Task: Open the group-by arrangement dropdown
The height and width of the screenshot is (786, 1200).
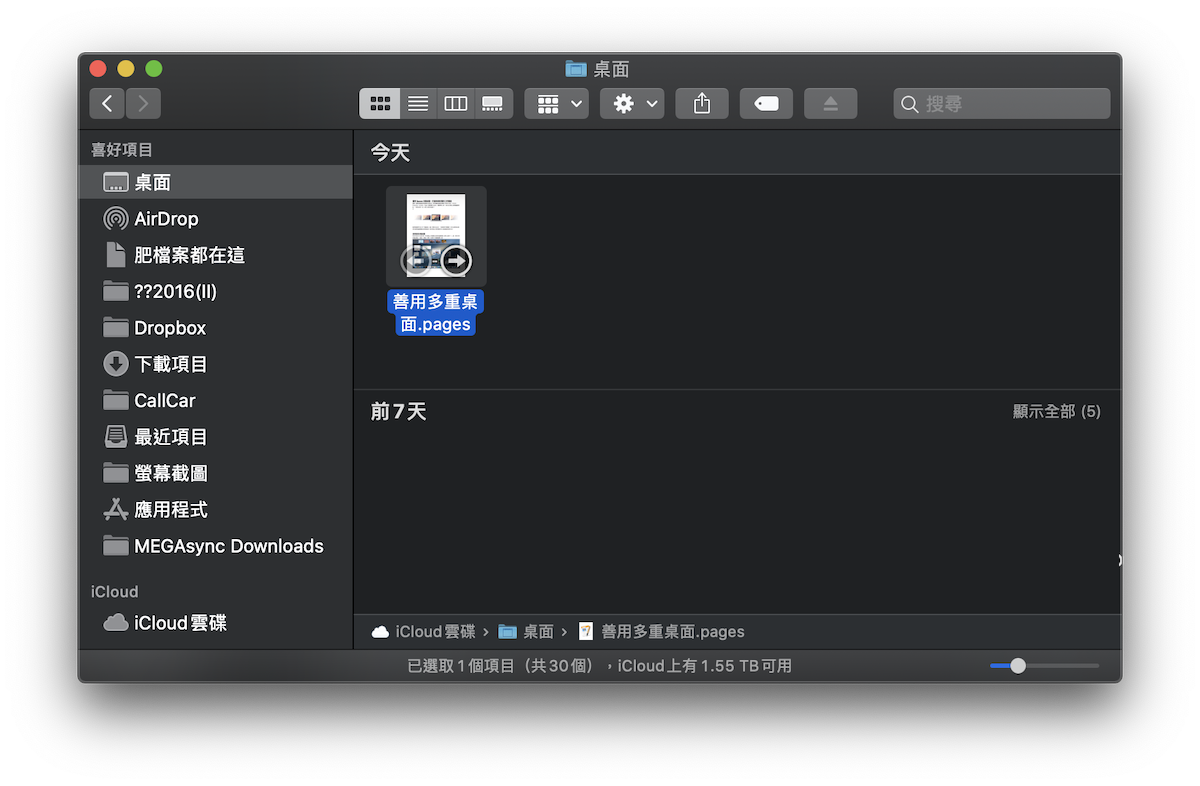Action: click(557, 103)
